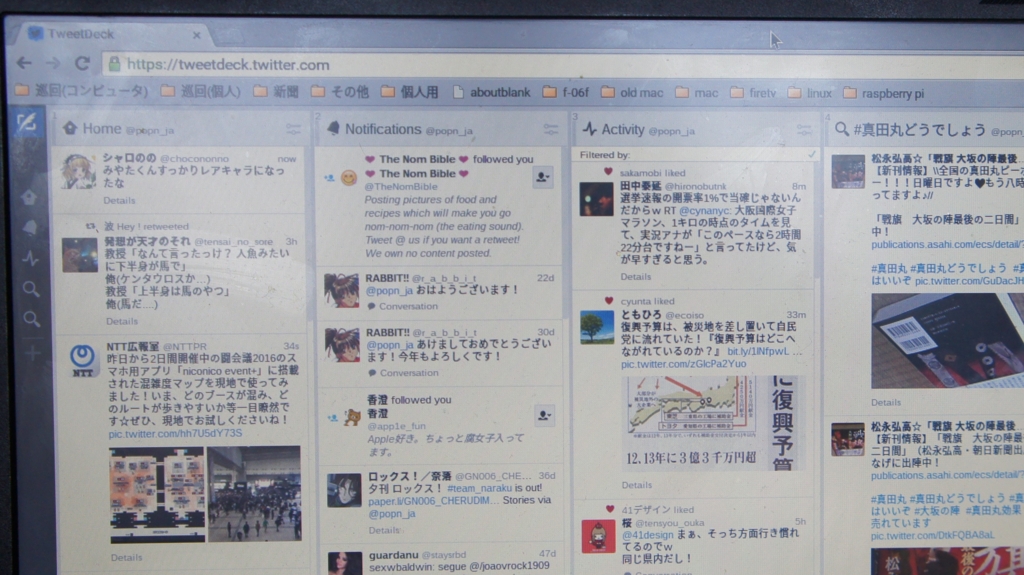
Task: Open firetv bookmark folder
Action: (754, 93)
